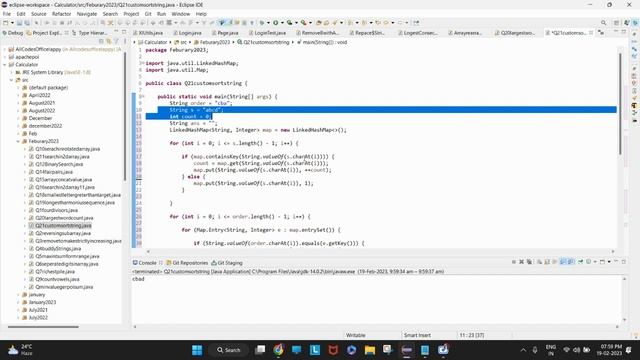Open the New file dropdown arrow

[12, 23]
